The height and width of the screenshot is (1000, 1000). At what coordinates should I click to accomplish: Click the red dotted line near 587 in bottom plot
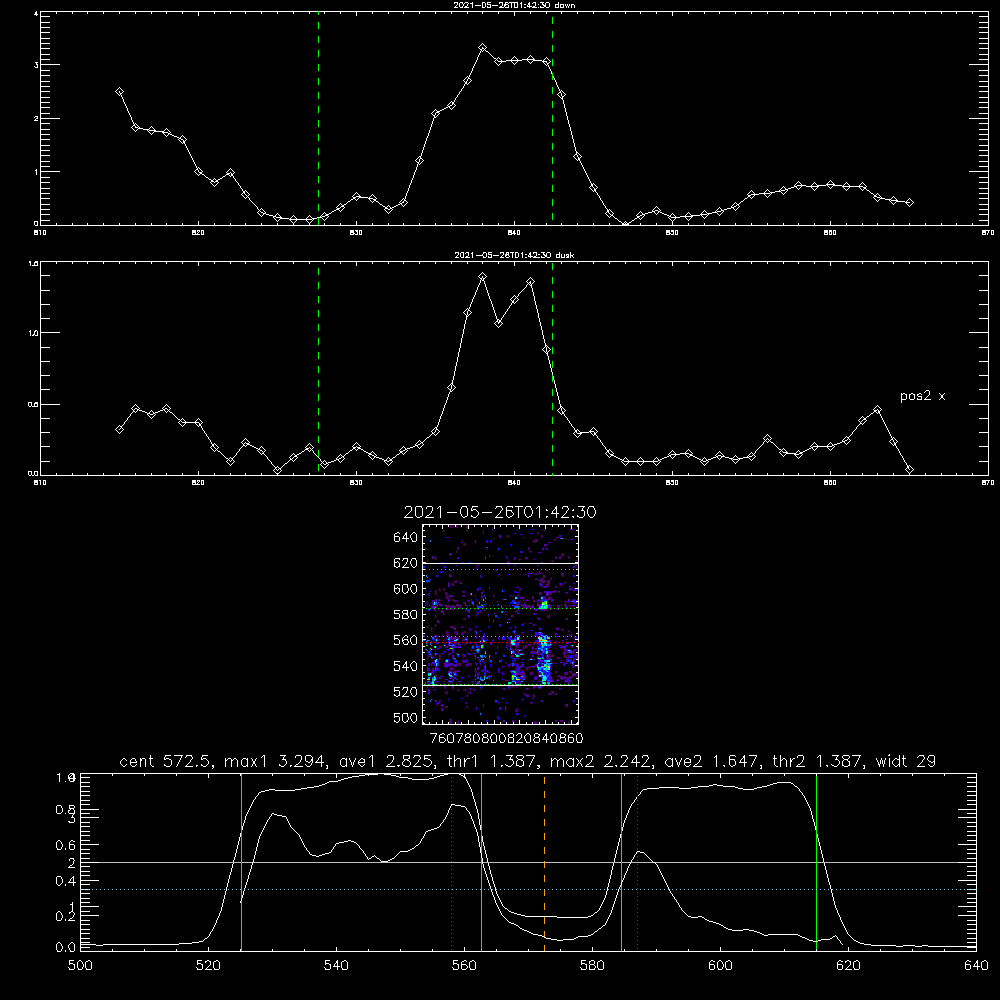click(x=637, y=862)
